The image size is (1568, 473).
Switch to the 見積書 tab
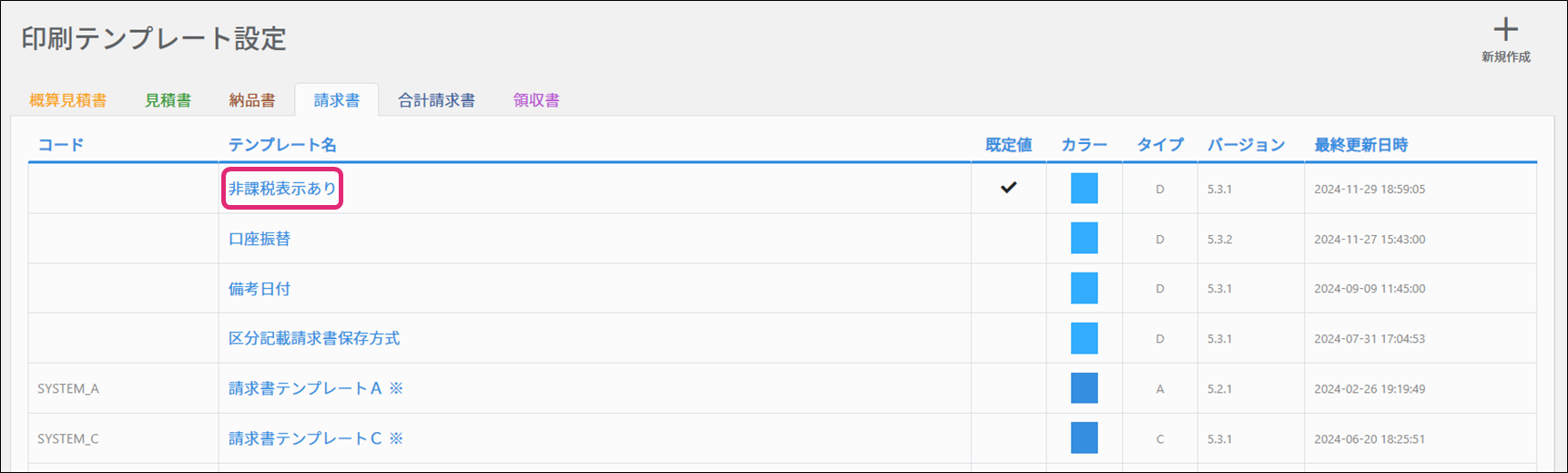coord(168,100)
